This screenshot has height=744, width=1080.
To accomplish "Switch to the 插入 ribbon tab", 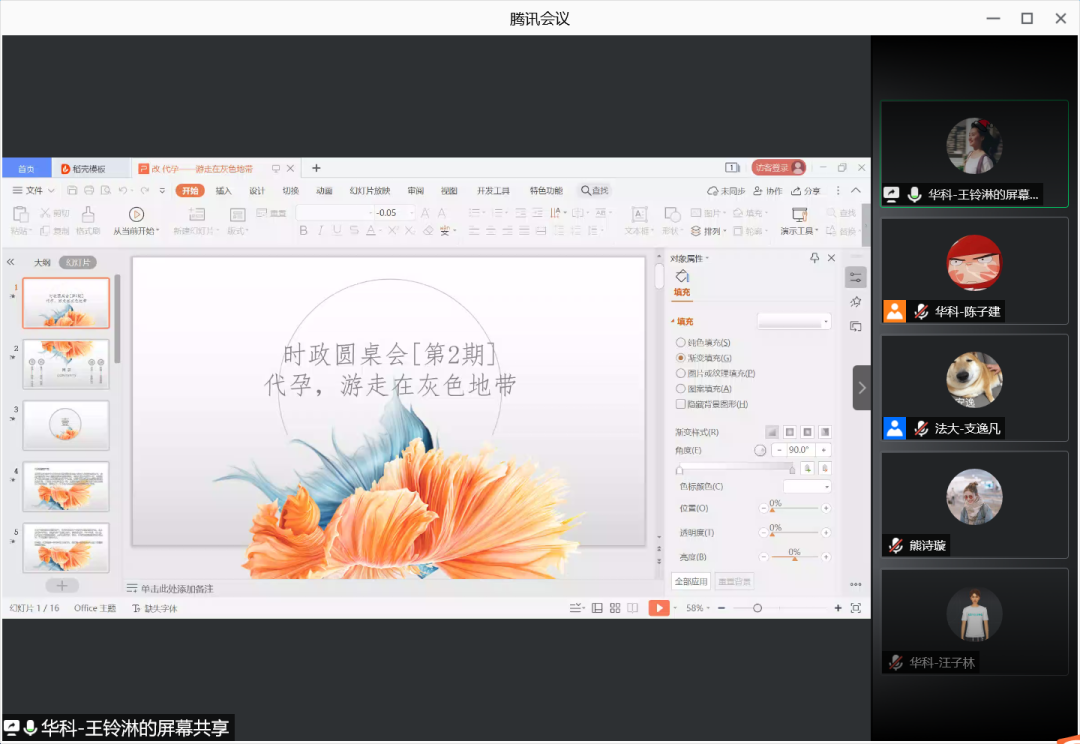I will (x=223, y=191).
